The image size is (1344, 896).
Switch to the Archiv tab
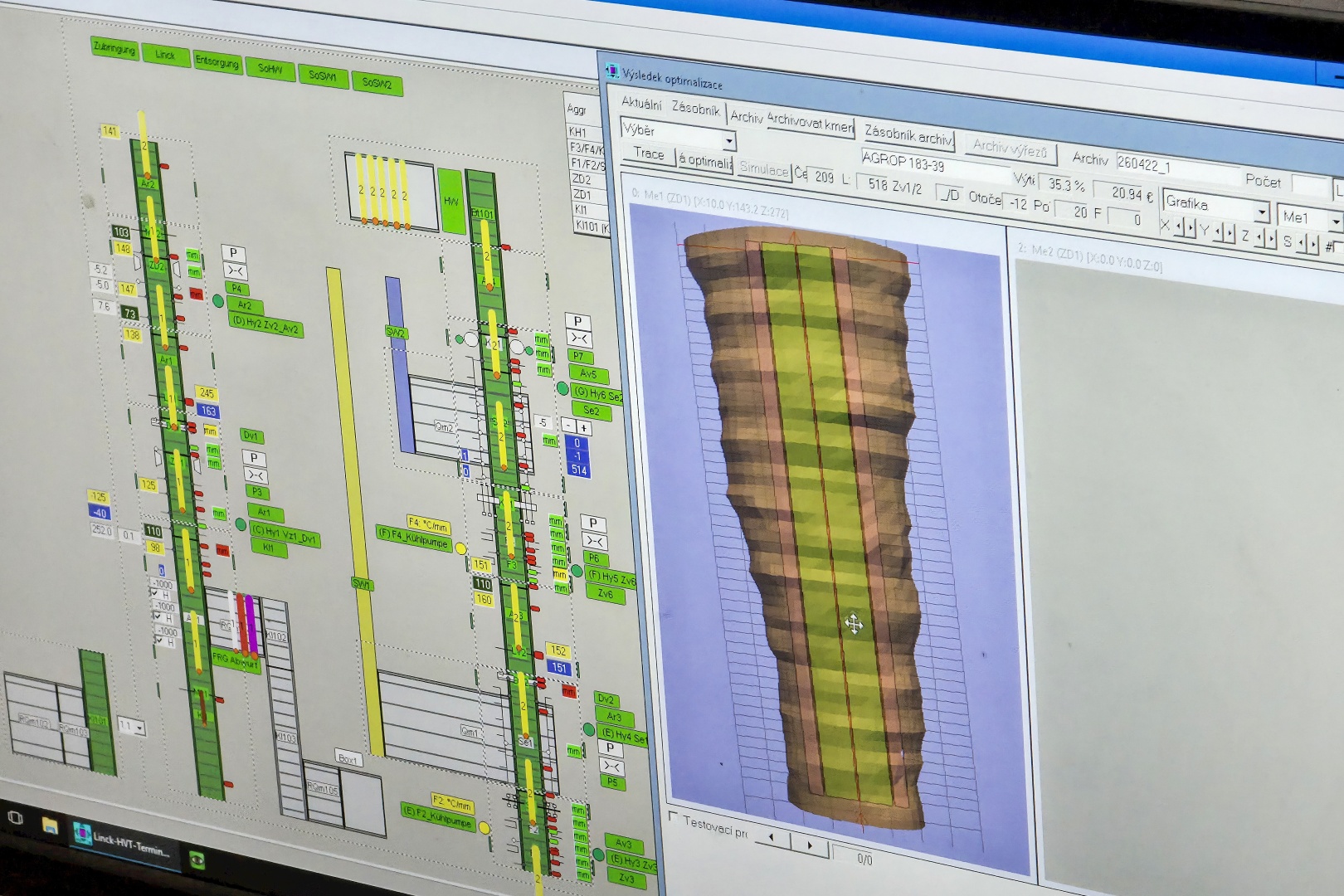click(746, 117)
